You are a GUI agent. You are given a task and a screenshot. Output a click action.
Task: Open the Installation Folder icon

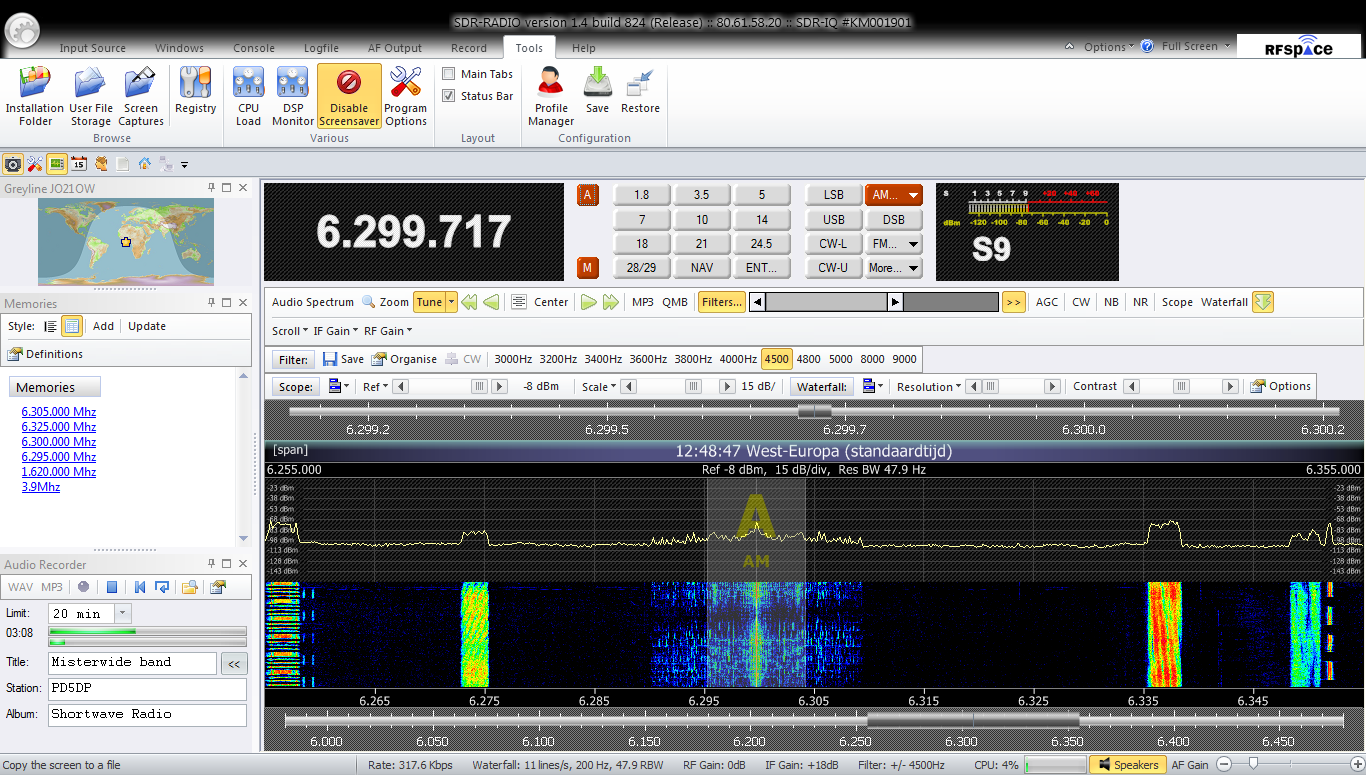[x=35, y=96]
